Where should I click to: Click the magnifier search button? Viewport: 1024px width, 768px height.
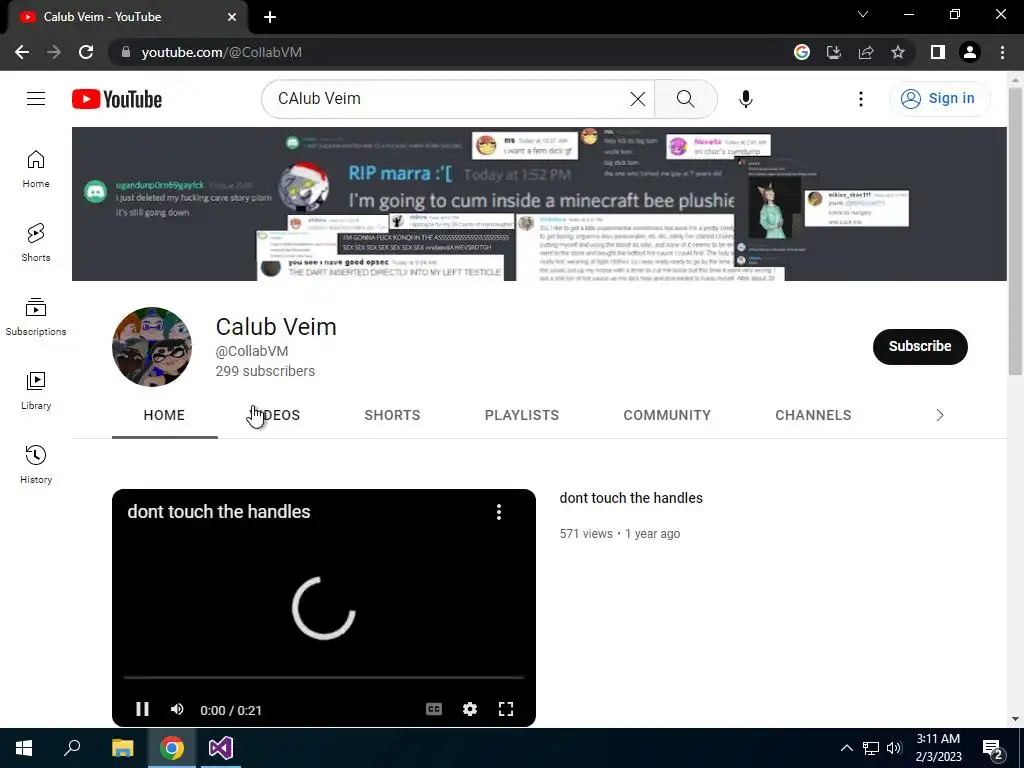686,99
